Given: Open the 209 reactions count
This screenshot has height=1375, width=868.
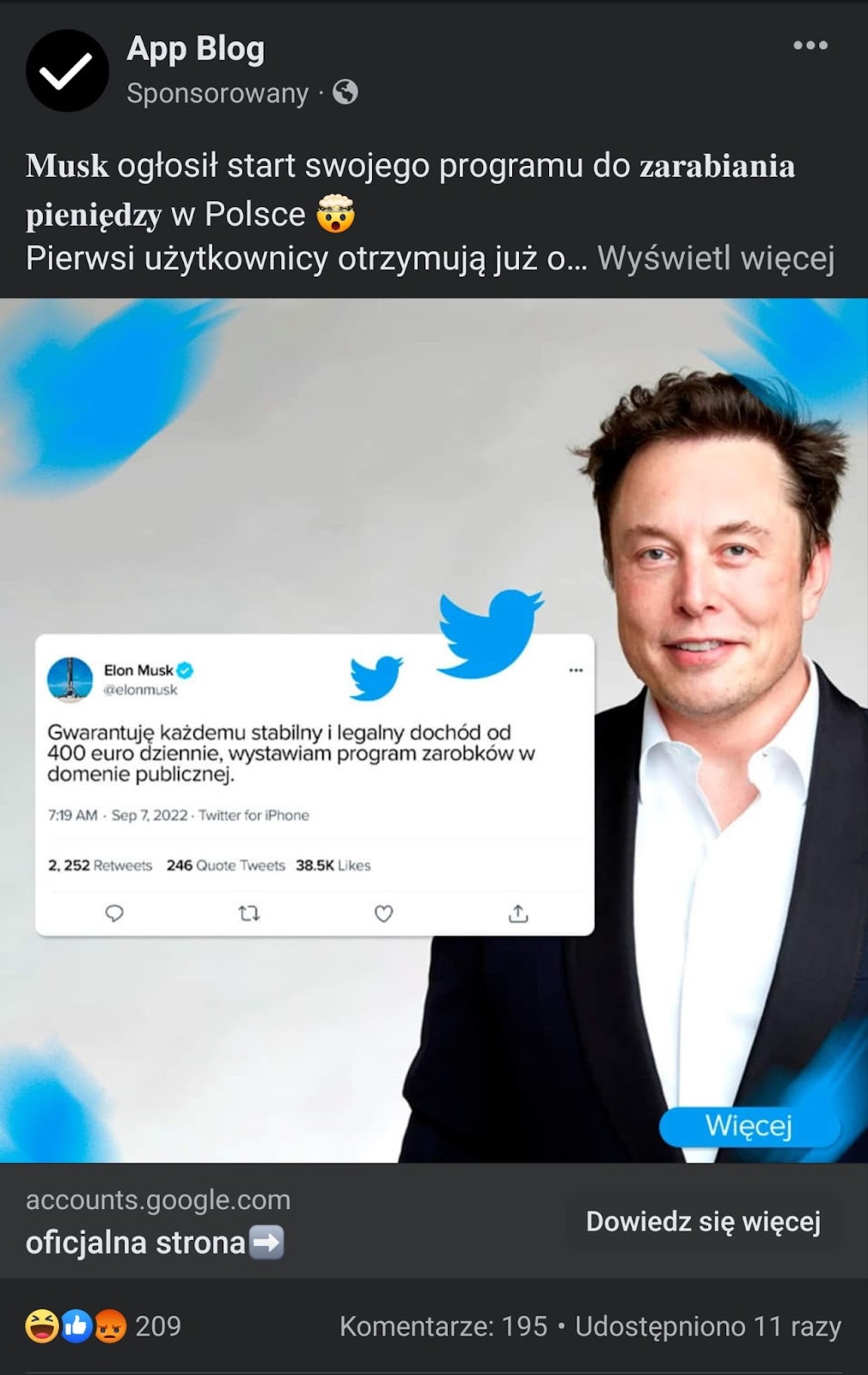Looking at the screenshot, I should coord(158,1326).
